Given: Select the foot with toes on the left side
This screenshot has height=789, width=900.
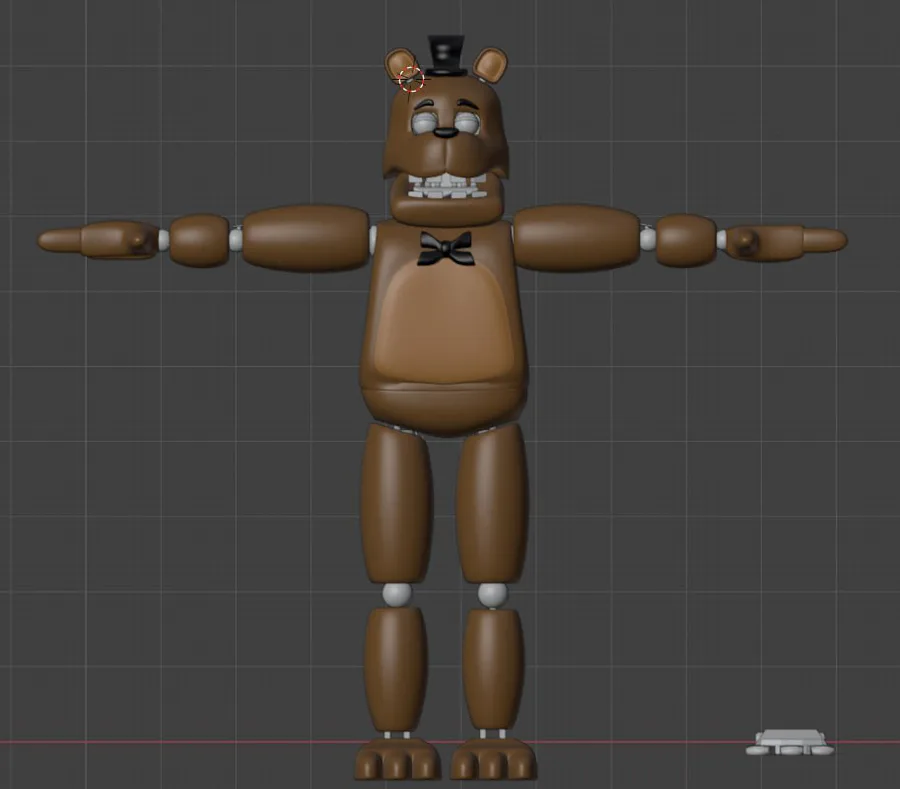Looking at the screenshot, I should point(397,758).
